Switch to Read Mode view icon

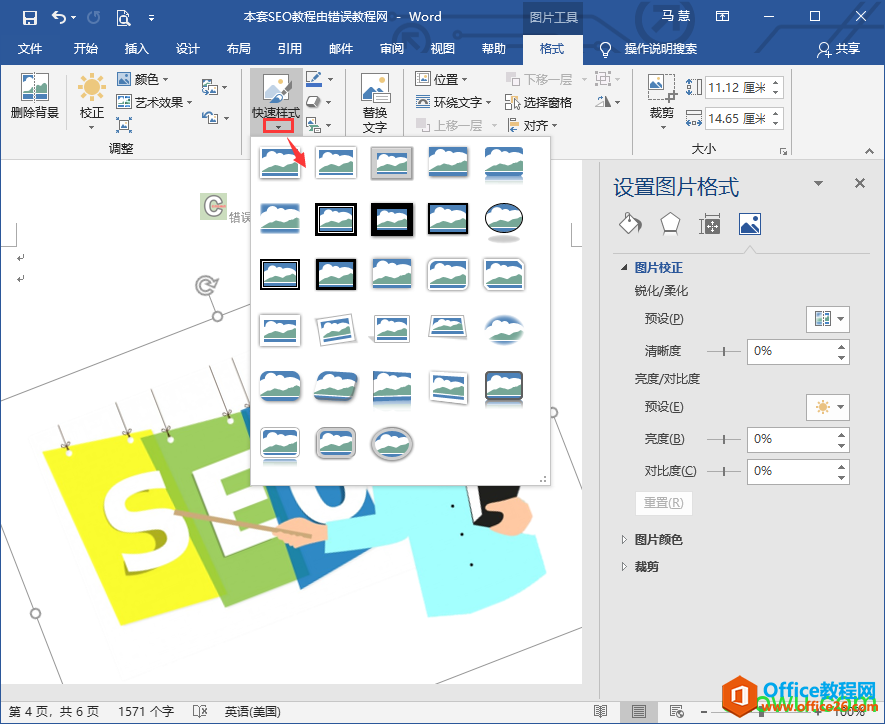click(x=601, y=712)
